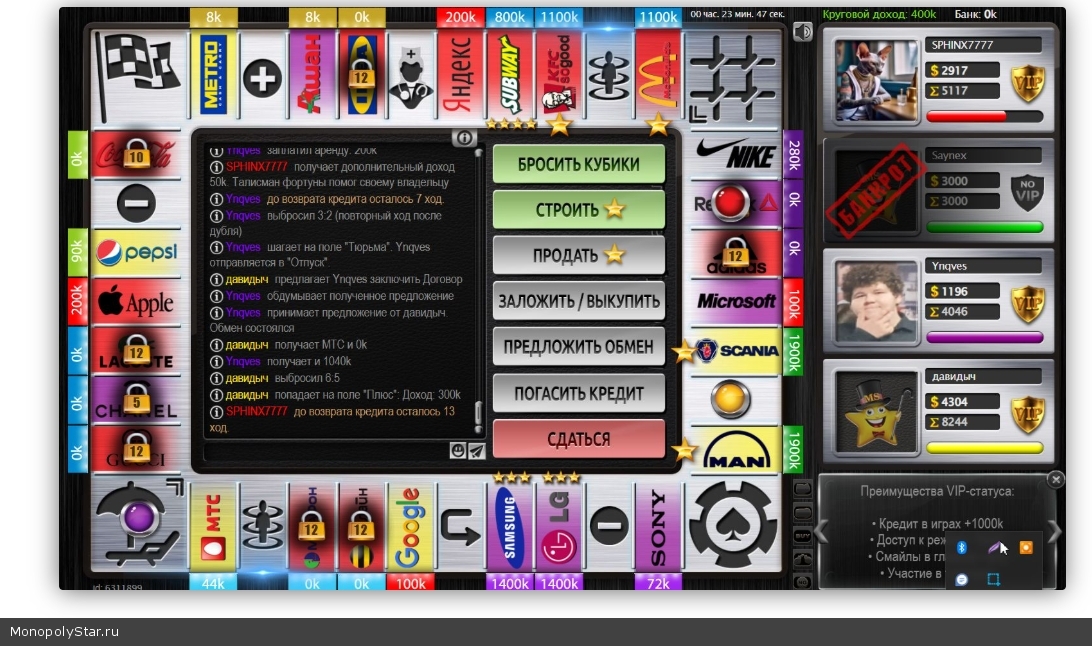Image resolution: width=1092 pixels, height=646 pixels.
Task: Click the СТРОИТЬ button
Action: [579, 210]
